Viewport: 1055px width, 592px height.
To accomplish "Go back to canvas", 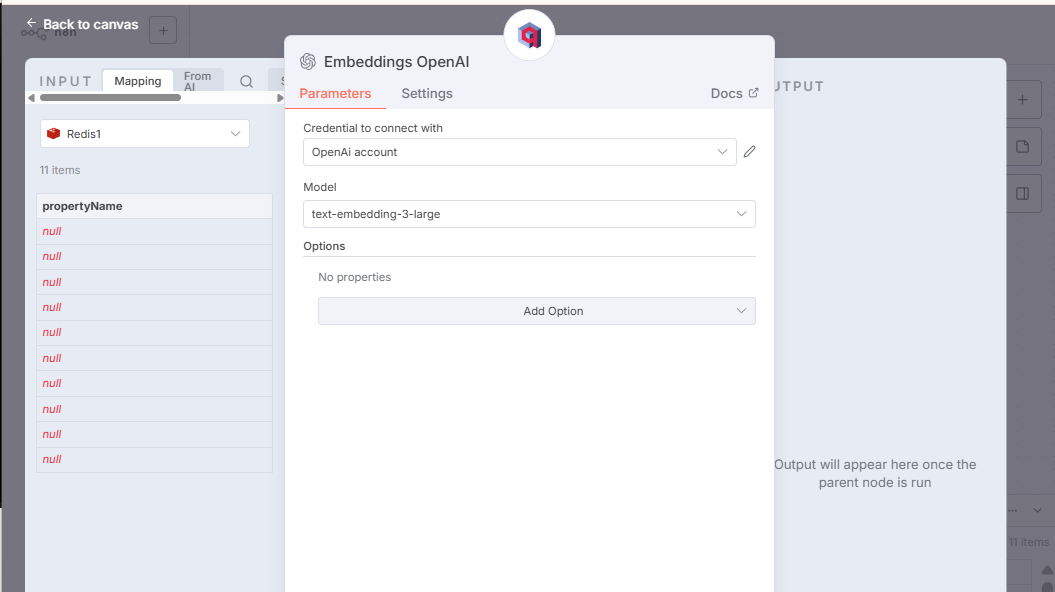I will click(x=82, y=24).
